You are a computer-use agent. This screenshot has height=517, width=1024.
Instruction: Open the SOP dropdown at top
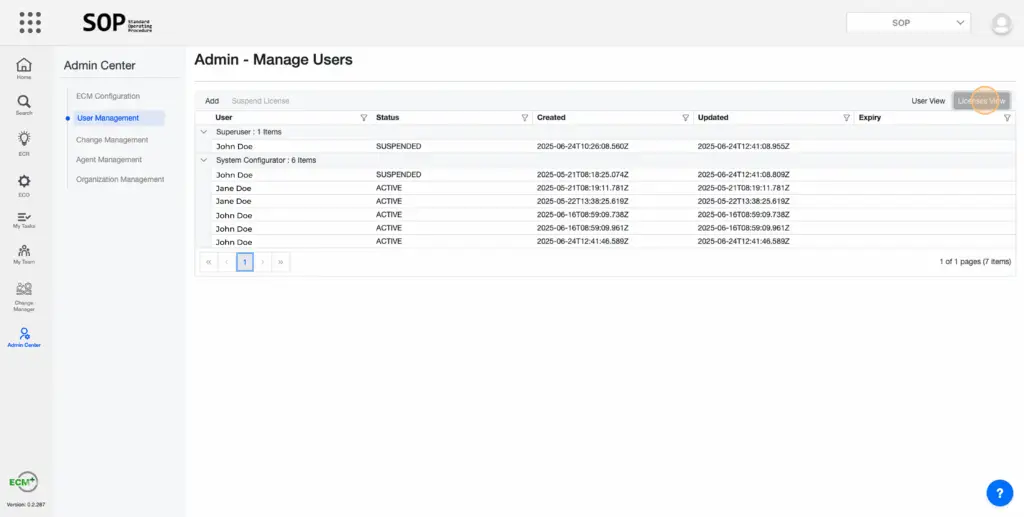[x=908, y=22]
